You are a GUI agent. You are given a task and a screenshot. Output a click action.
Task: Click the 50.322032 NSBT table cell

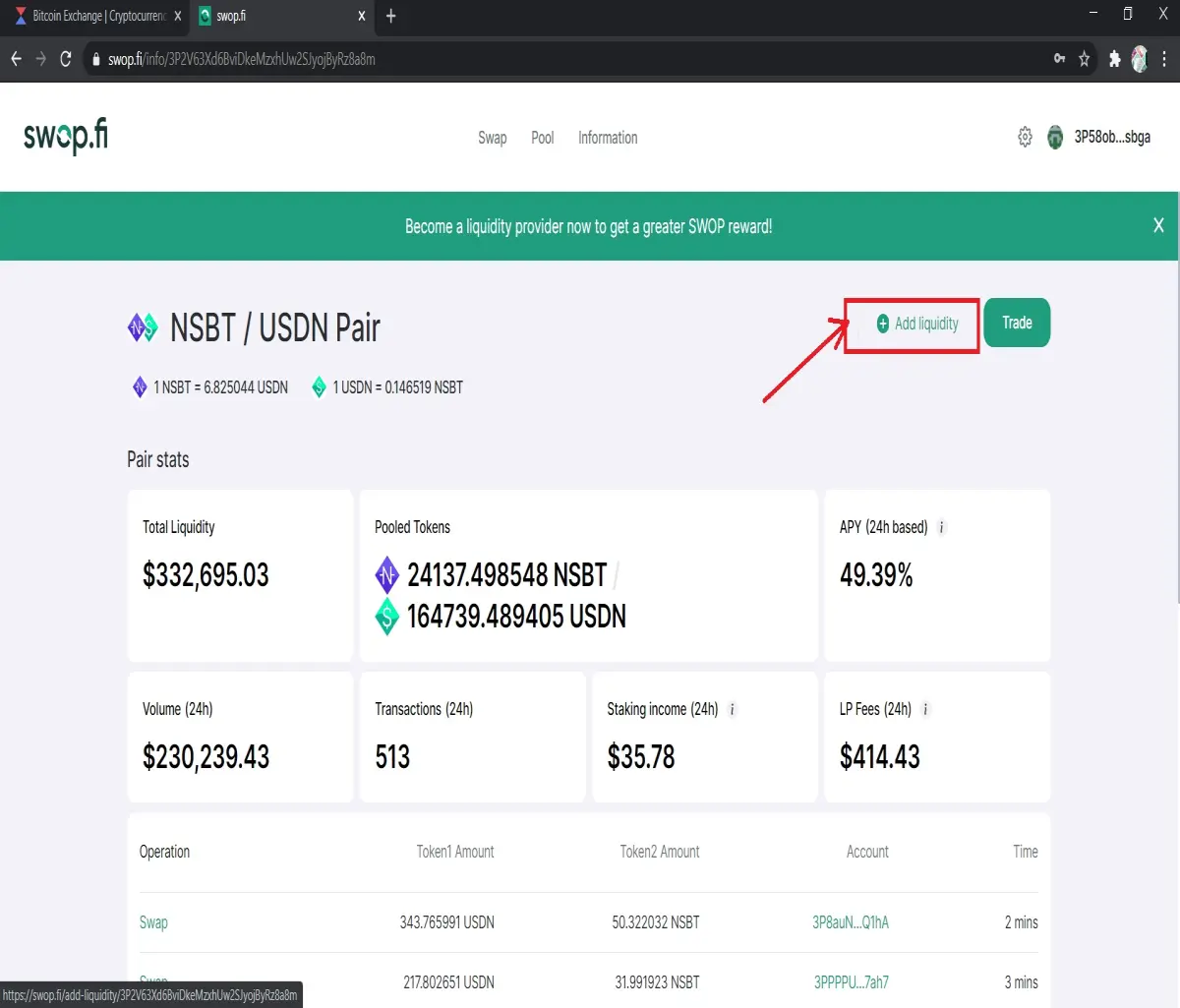click(x=656, y=922)
